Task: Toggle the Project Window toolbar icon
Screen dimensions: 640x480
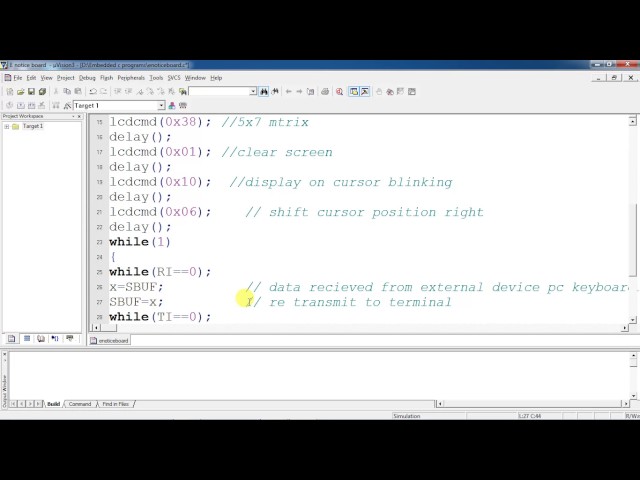Action: [x=354, y=91]
